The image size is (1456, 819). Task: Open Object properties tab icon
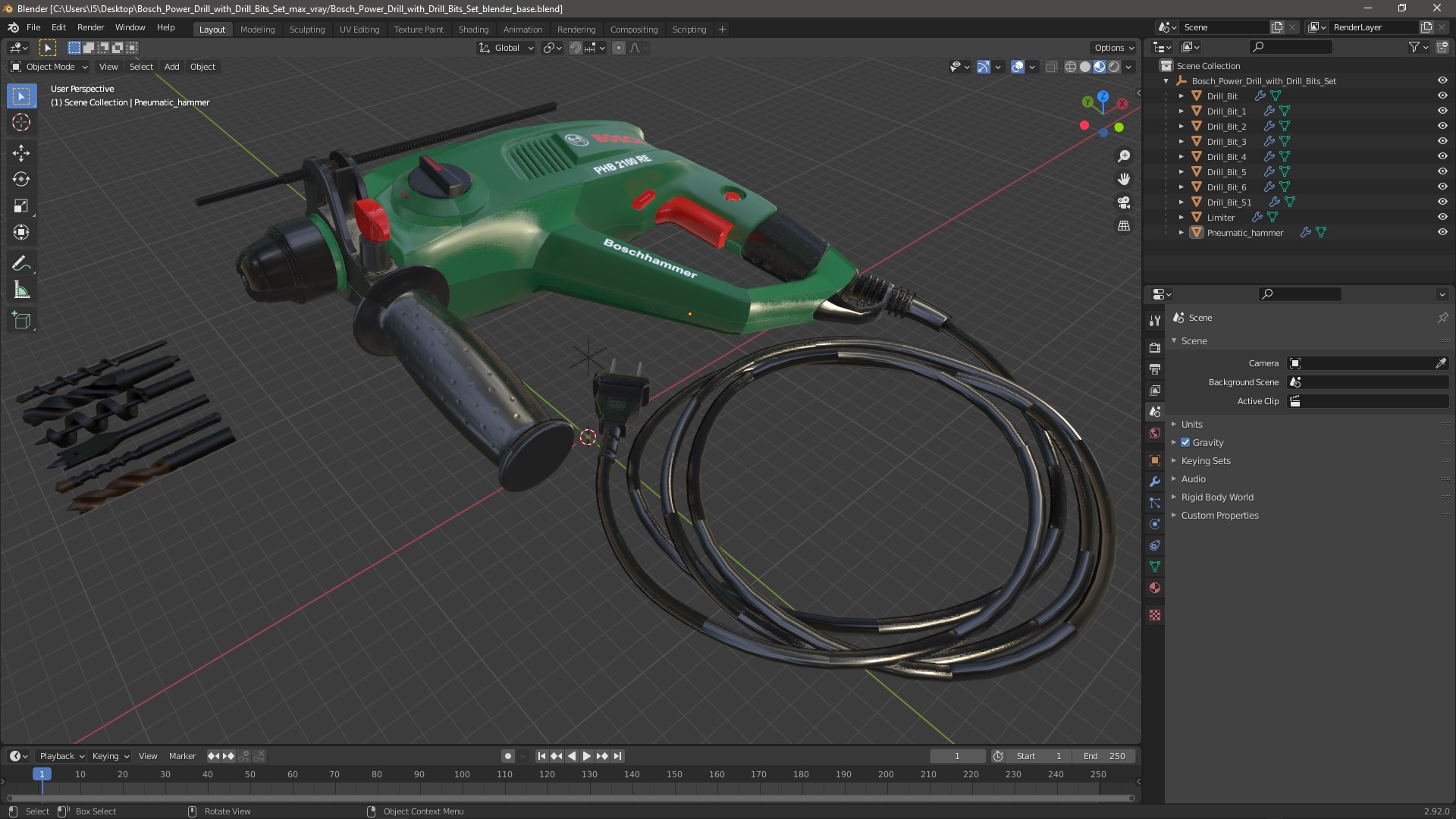point(1155,460)
